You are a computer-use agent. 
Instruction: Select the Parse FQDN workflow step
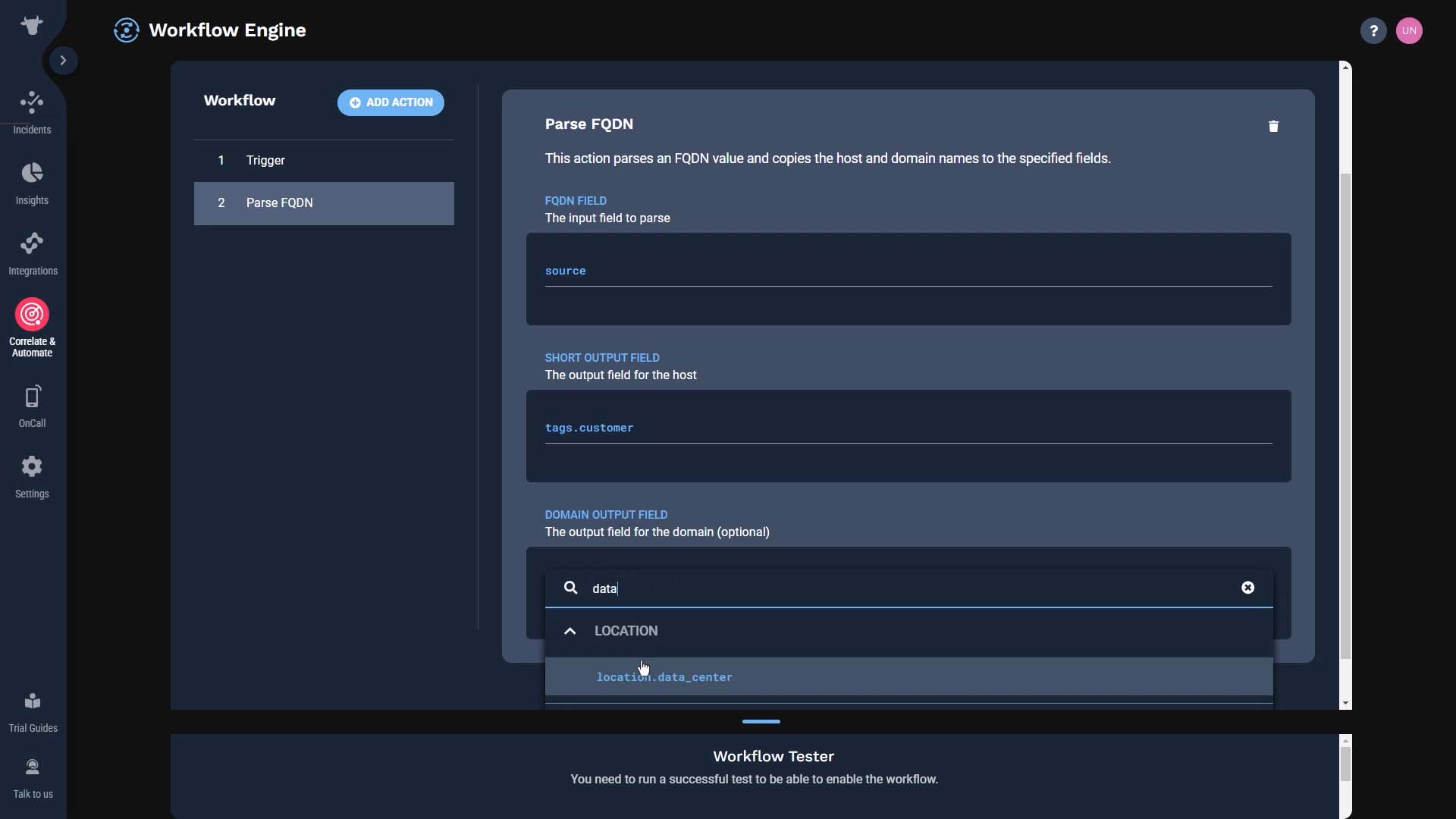click(x=324, y=203)
